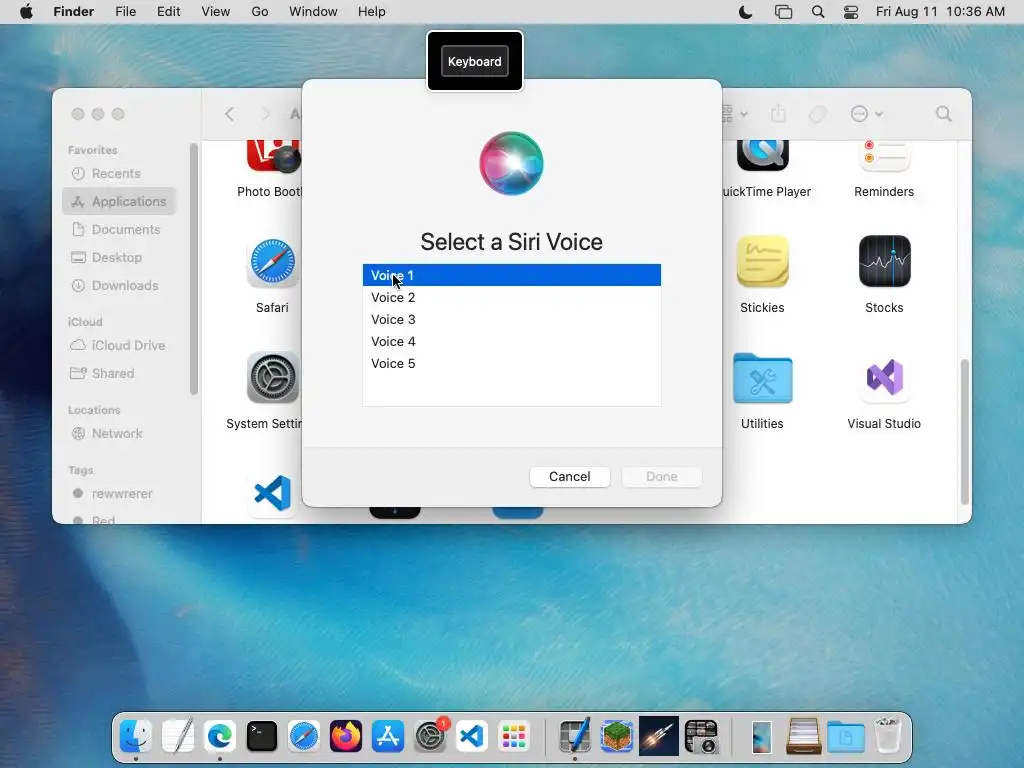Open TextEdit from the Dock
Image resolution: width=1024 pixels, height=768 pixels.
coord(178,737)
